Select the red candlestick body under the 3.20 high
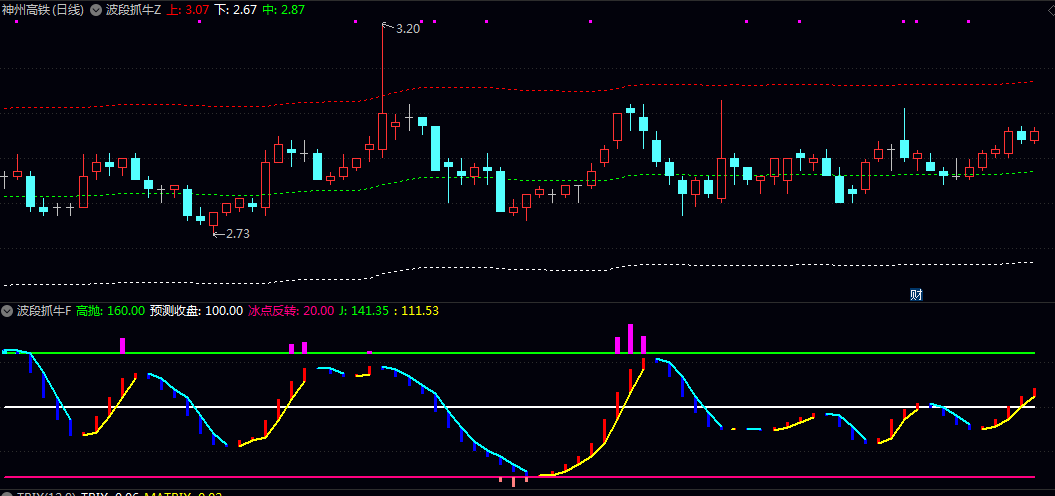The height and width of the screenshot is (496, 1055). coord(382,131)
